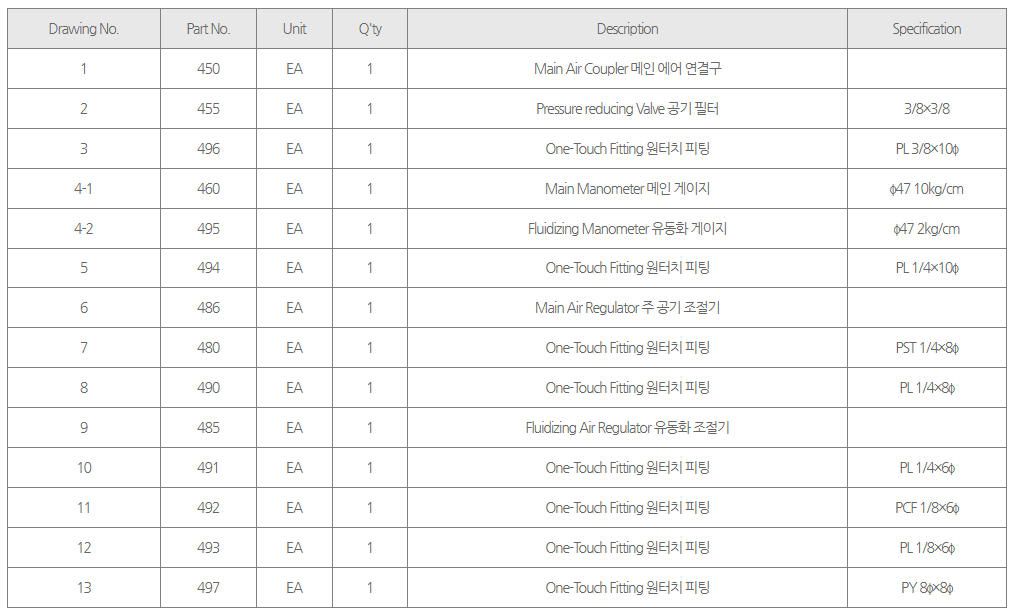Select the Main Air Coupler description cell
This screenshot has width=1011, height=613.
(x=627, y=69)
